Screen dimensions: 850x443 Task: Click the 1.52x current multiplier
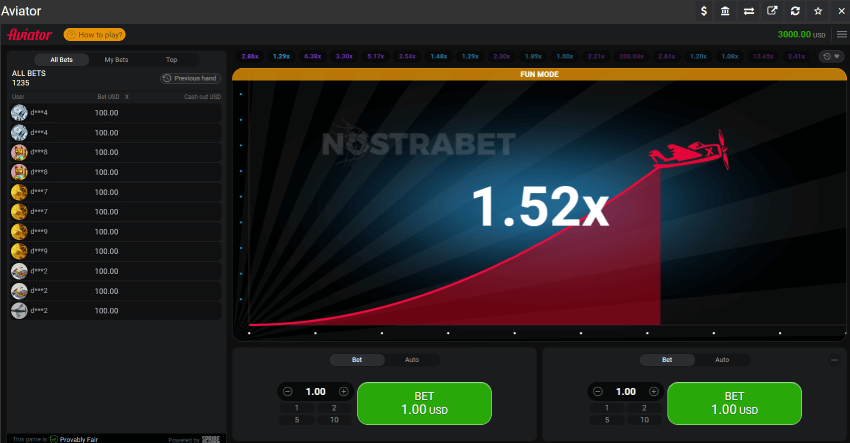540,206
